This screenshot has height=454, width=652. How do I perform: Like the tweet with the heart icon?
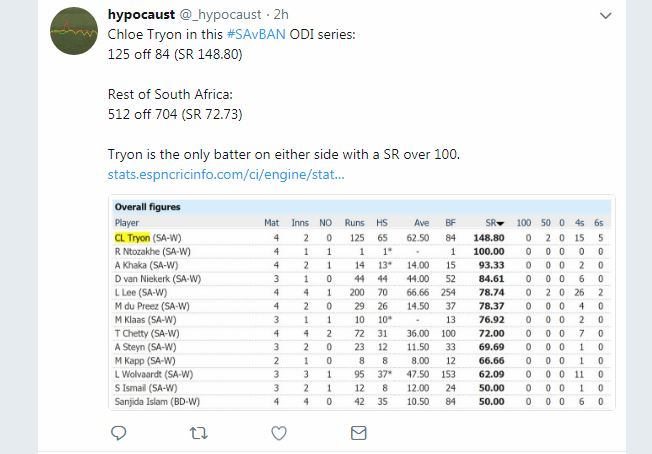click(279, 433)
